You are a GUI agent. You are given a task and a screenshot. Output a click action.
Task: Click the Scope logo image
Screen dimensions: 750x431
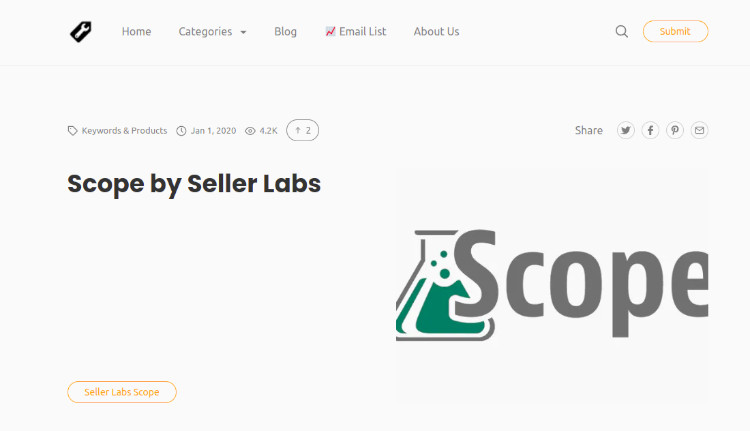coord(552,285)
